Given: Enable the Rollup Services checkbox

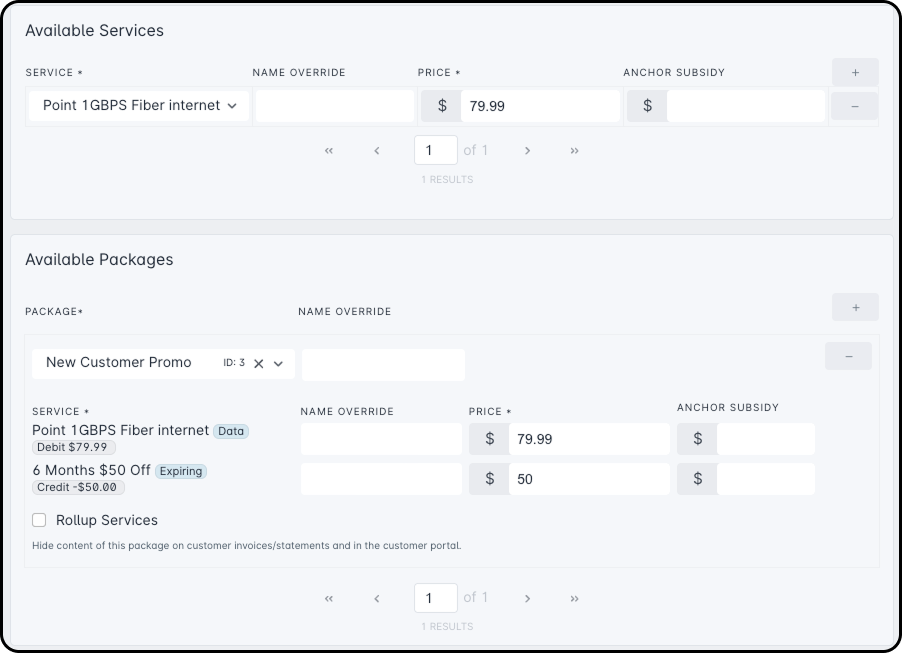Looking at the screenshot, I should coord(39,520).
